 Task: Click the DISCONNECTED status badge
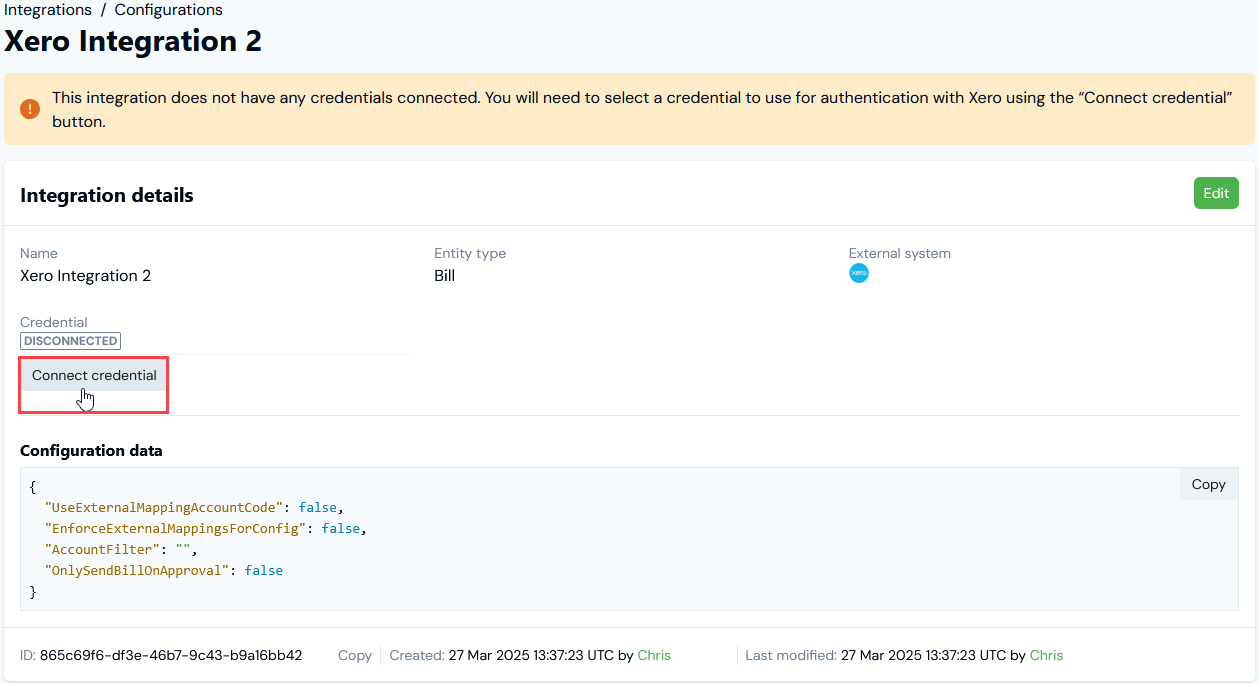pos(70,341)
